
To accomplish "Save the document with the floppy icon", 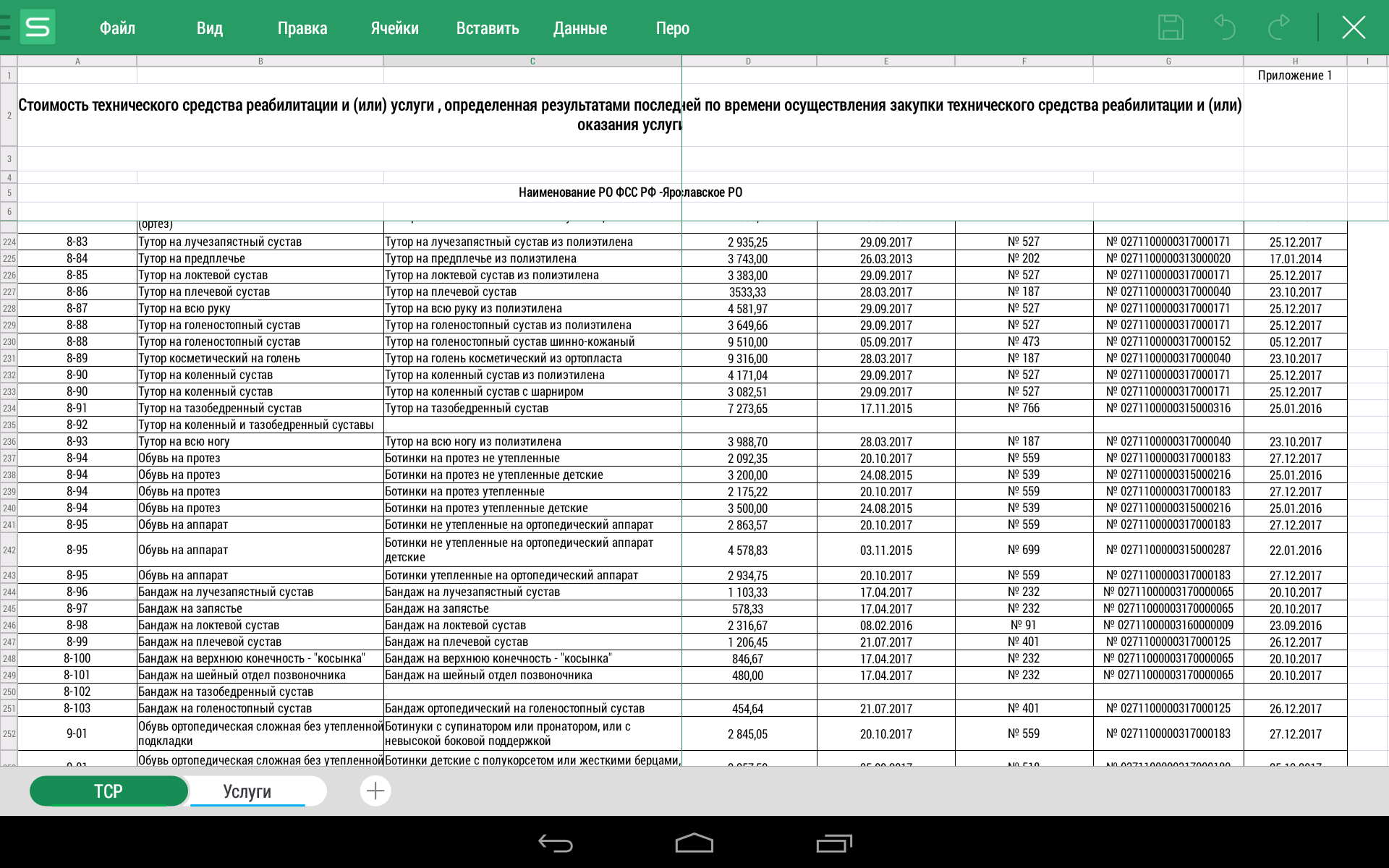I will tap(1171, 27).
